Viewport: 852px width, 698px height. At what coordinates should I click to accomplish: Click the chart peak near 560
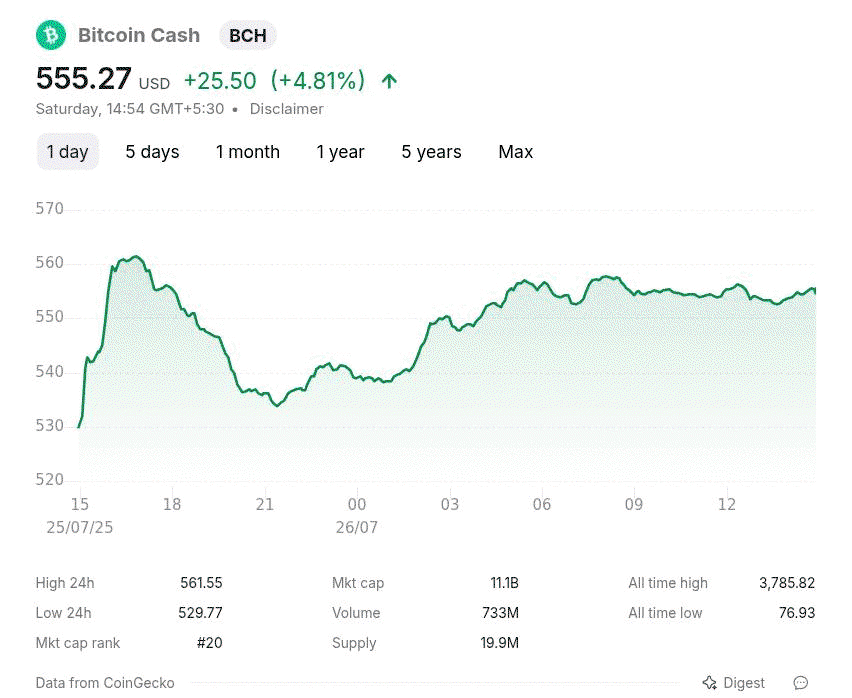(136, 256)
